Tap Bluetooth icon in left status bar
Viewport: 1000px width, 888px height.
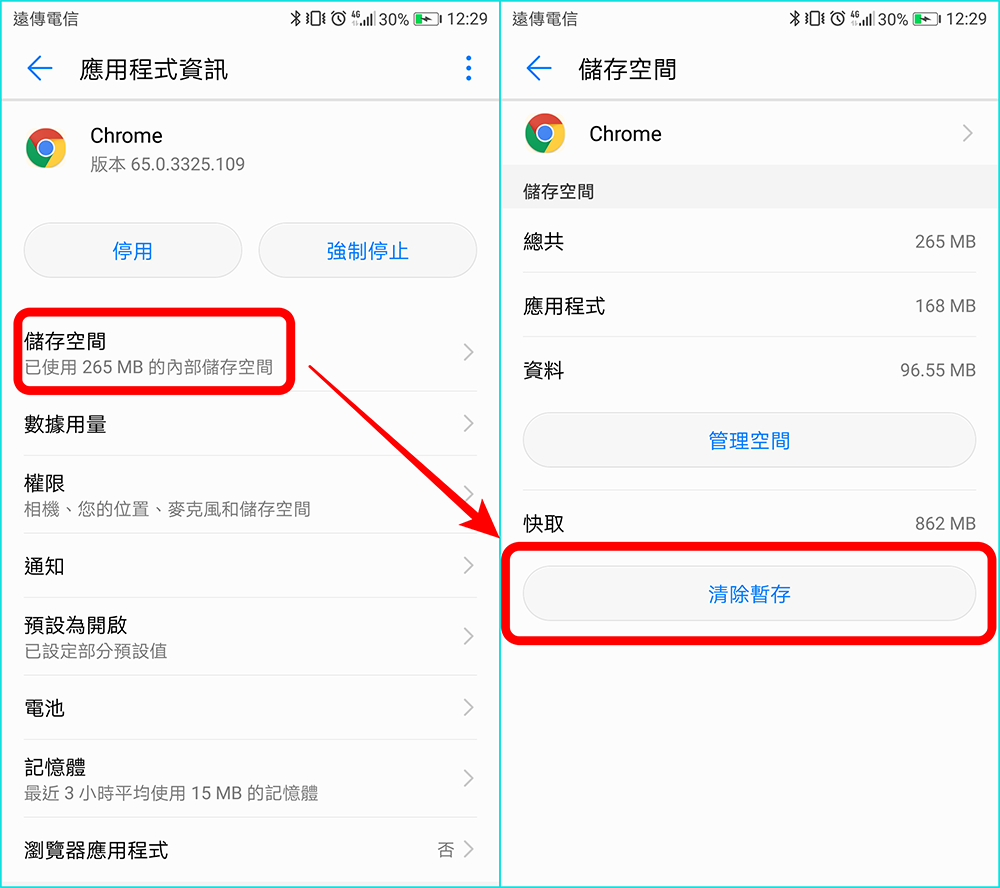click(295, 18)
